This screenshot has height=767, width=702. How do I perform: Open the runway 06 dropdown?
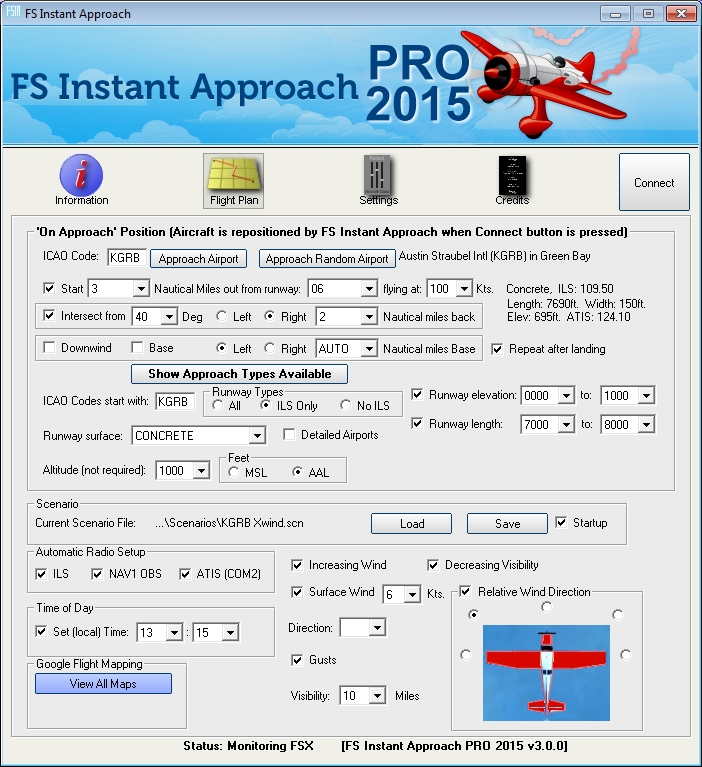pos(369,289)
